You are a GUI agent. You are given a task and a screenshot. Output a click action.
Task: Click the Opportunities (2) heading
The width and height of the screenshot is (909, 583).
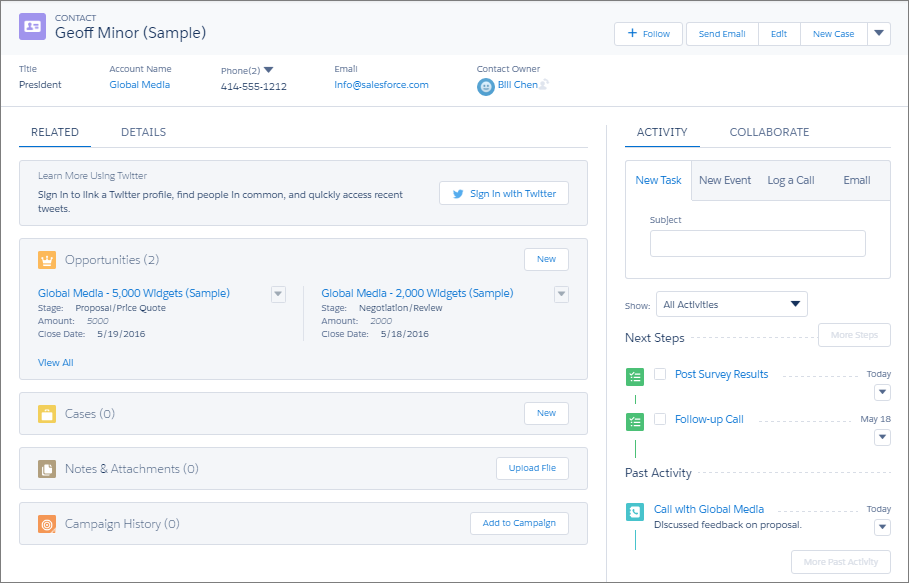[112, 260]
